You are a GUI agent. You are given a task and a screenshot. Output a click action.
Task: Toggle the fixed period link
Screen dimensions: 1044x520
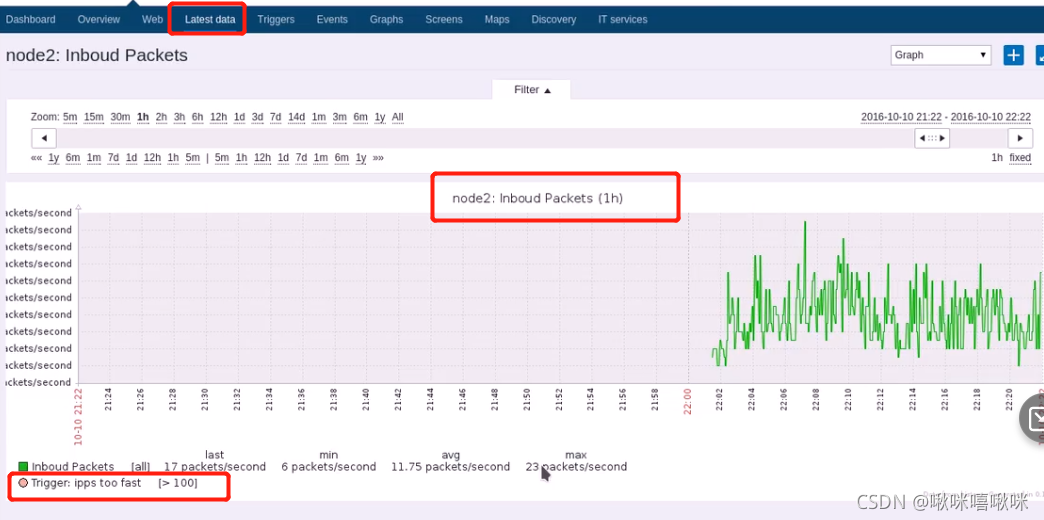click(1020, 158)
